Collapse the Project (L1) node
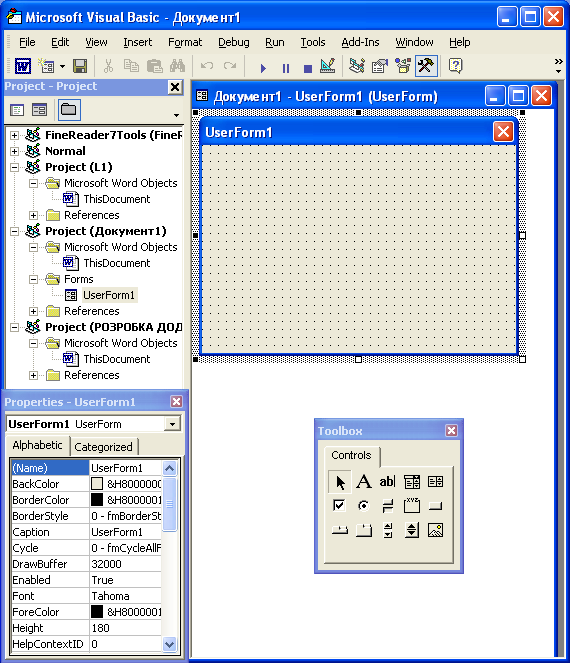The height and width of the screenshot is (663, 570). (x=14, y=167)
